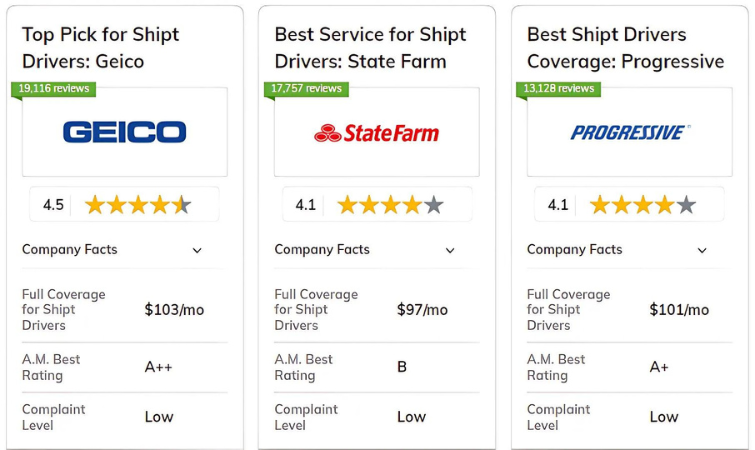Select Geico's $103/mo full coverage price
This screenshot has height=450, width=755.
tap(174, 310)
